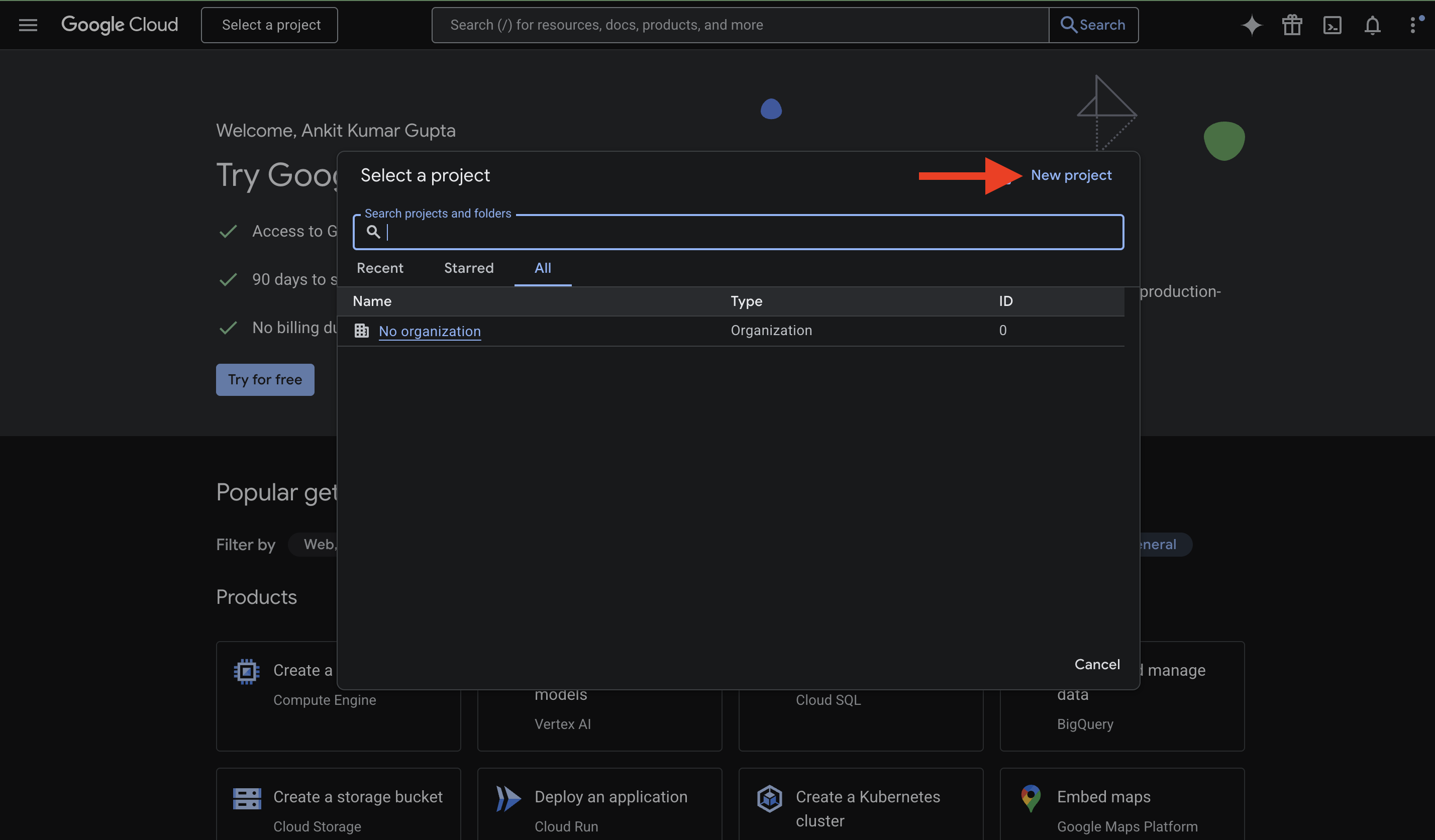Click the top Search button
Image resolution: width=1435 pixels, height=840 pixels.
coord(1093,25)
